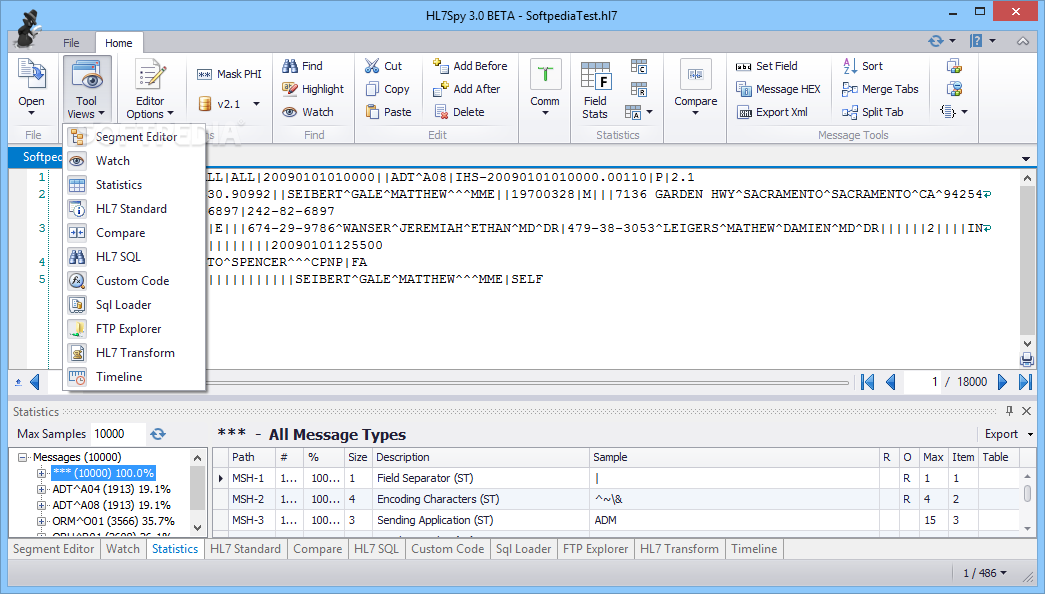The image size is (1045, 594).
Task: Click Delete in the Edit group
Action: point(459,112)
